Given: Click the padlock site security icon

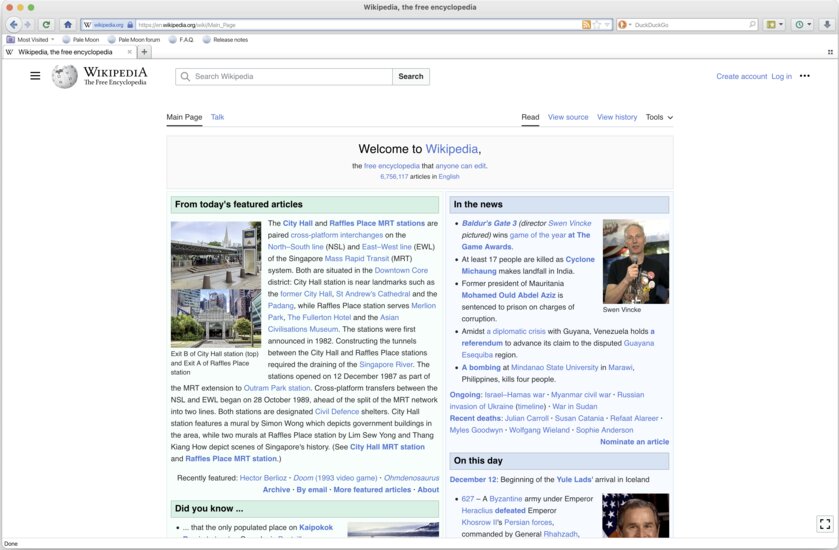Looking at the screenshot, I should [x=130, y=25].
